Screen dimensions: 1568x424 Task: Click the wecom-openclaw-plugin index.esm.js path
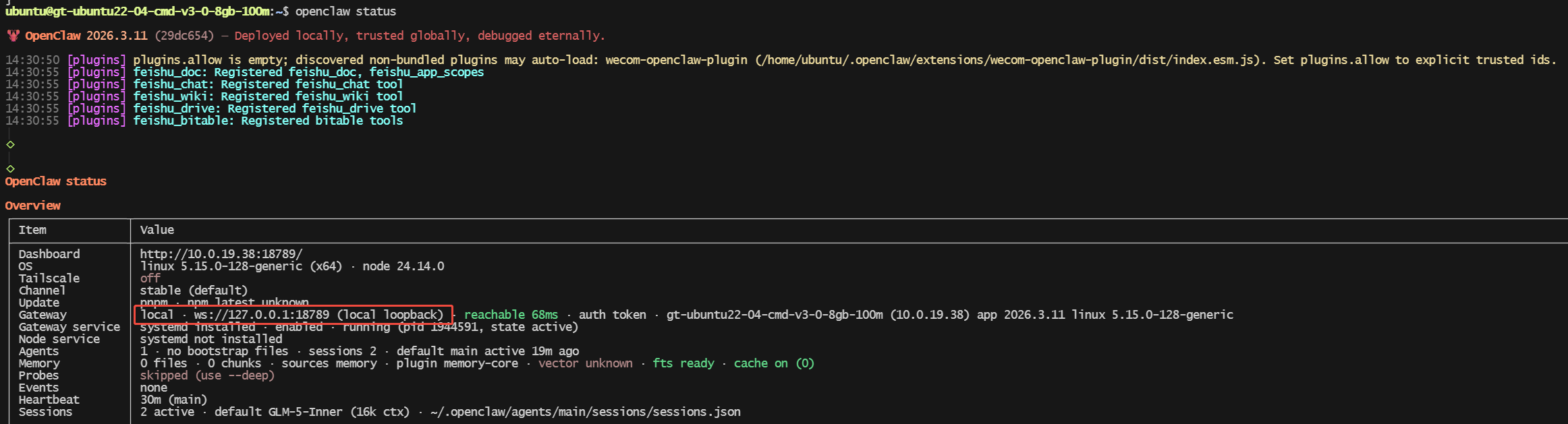1010,60
